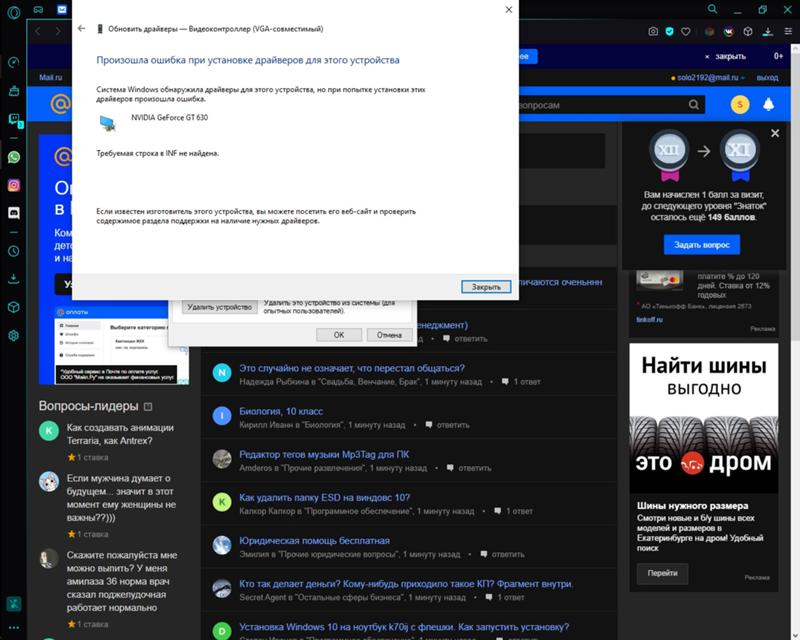Click Удалить устройство button
This screenshot has height=640, width=800.
pos(219,307)
